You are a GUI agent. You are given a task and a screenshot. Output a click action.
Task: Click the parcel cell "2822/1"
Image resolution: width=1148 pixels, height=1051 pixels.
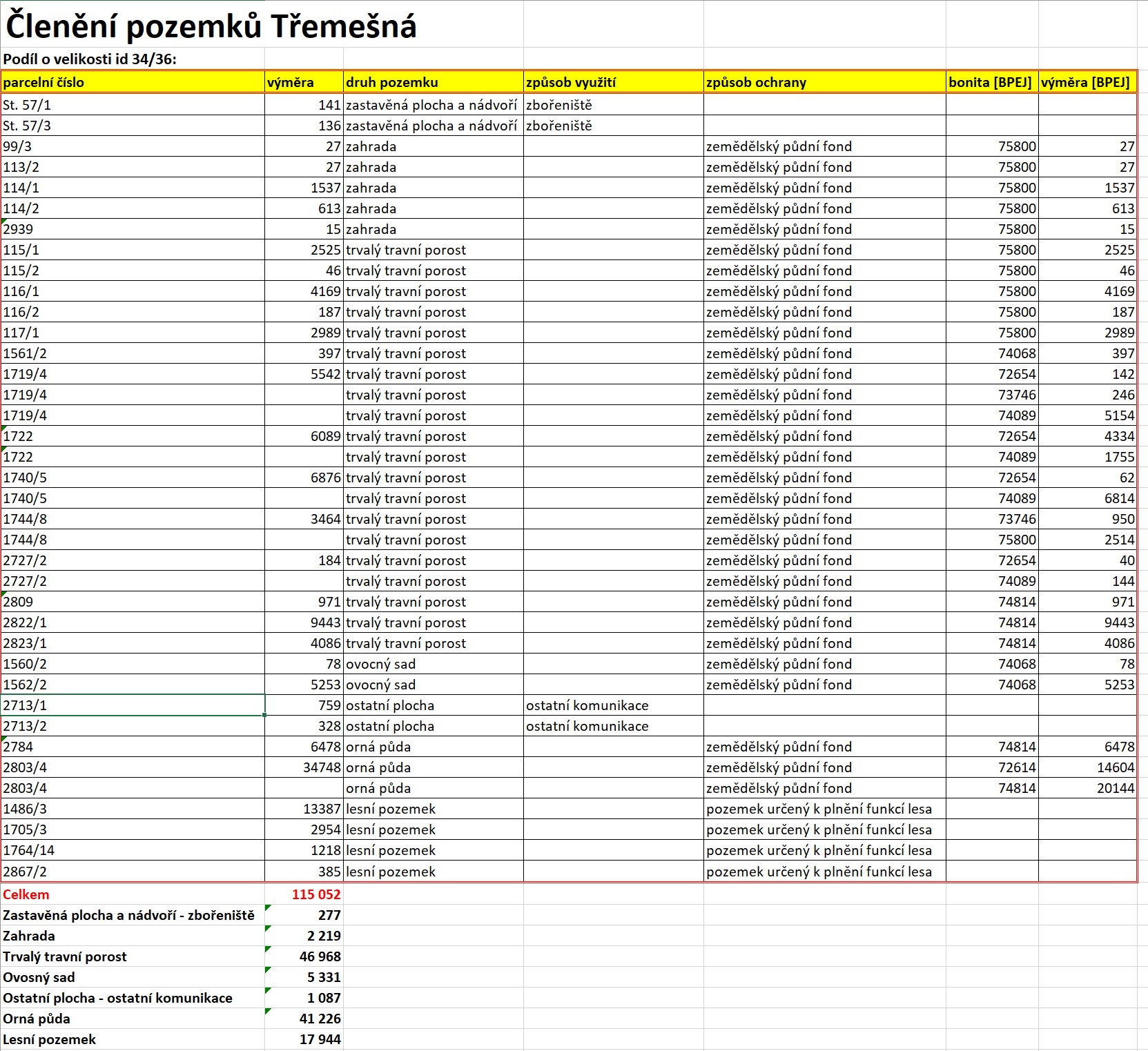tap(133, 622)
